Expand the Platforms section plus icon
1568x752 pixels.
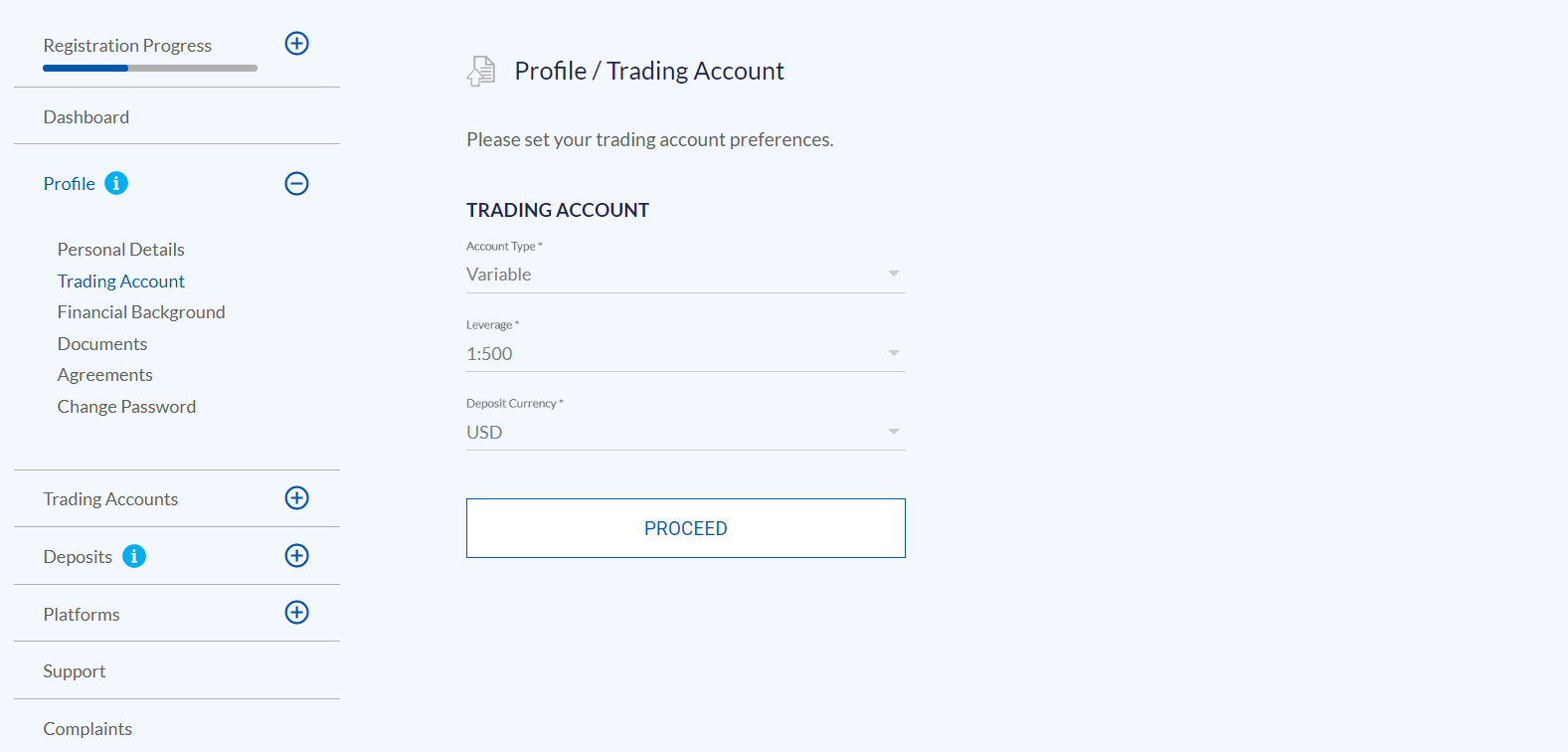coord(296,613)
